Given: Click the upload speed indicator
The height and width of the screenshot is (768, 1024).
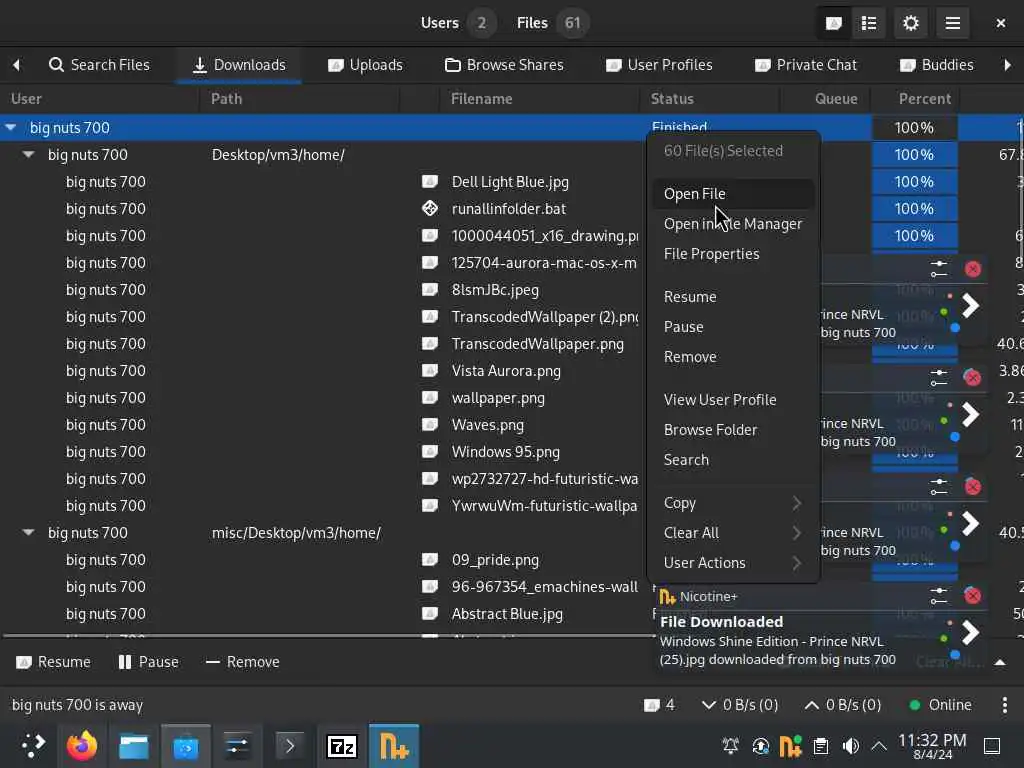Looking at the screenshot, I should coord(843,705).
